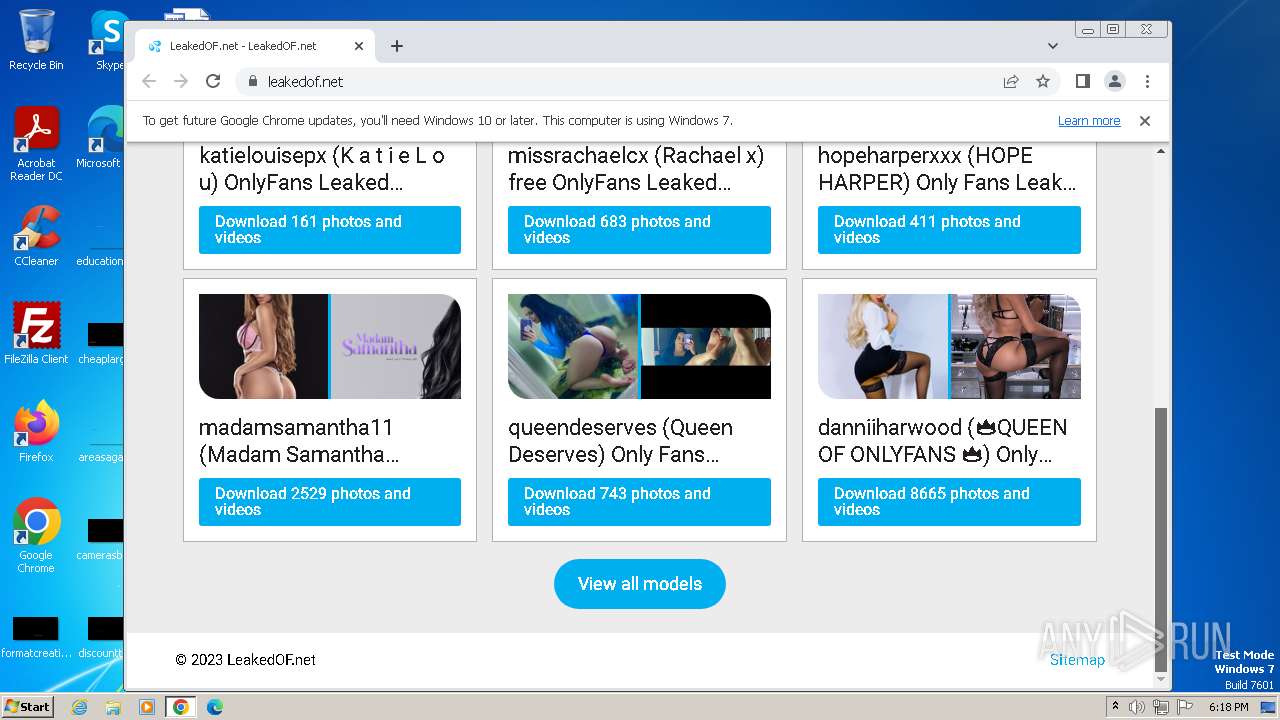This screenshot has width=1280, height=720.
Task: Select the LeakedOF.net browser tab
Action: click(256, 46)
